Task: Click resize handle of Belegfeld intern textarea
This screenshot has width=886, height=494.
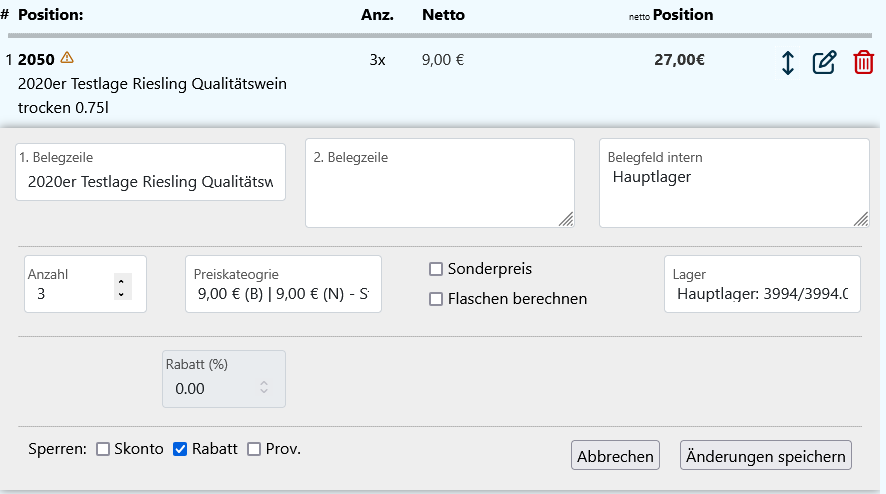Action: tap(862, 220)
